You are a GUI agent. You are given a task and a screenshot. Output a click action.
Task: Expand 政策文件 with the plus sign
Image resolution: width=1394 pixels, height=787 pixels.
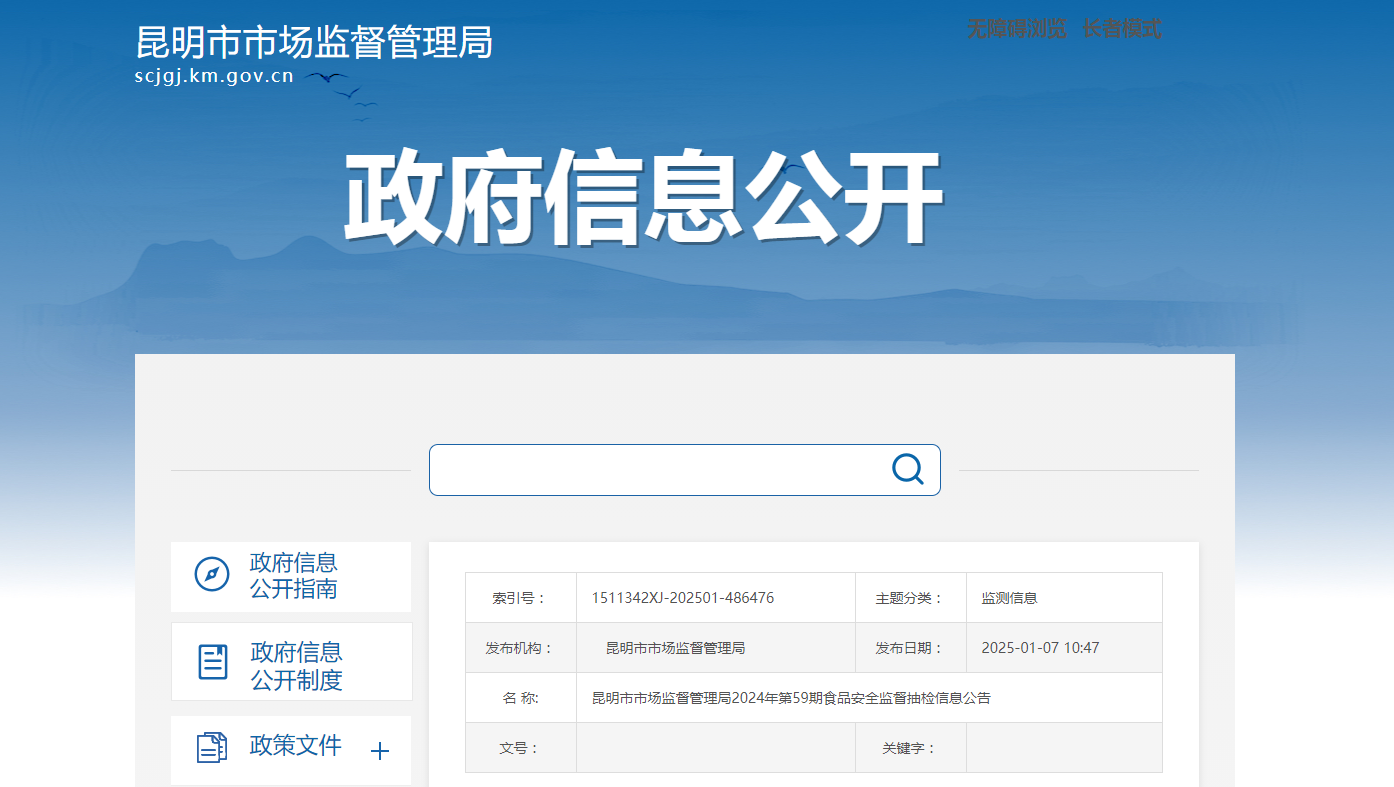(380, 751)
